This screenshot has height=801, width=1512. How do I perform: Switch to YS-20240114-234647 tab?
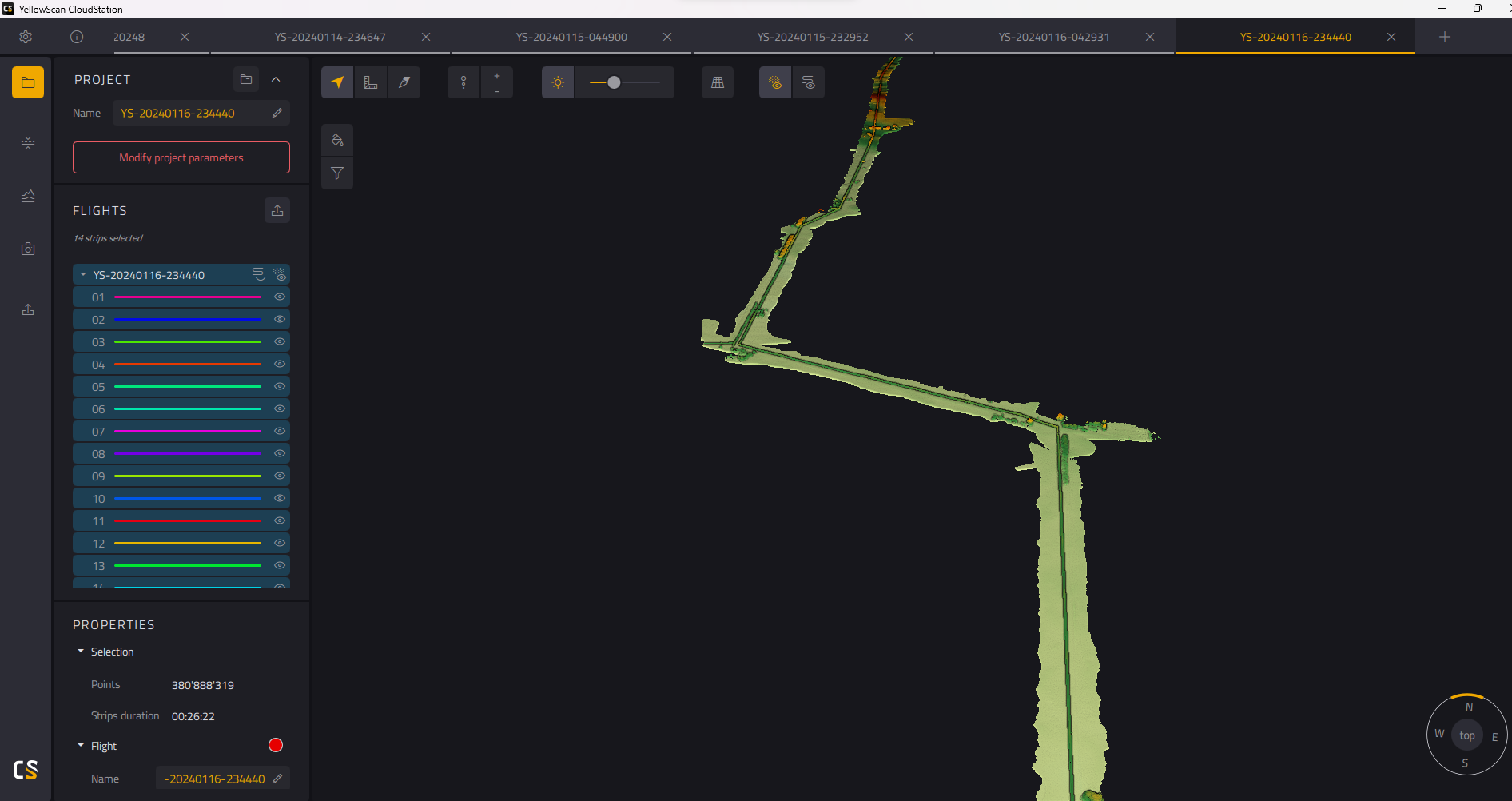pyautogui.click(x=330, y=37)
